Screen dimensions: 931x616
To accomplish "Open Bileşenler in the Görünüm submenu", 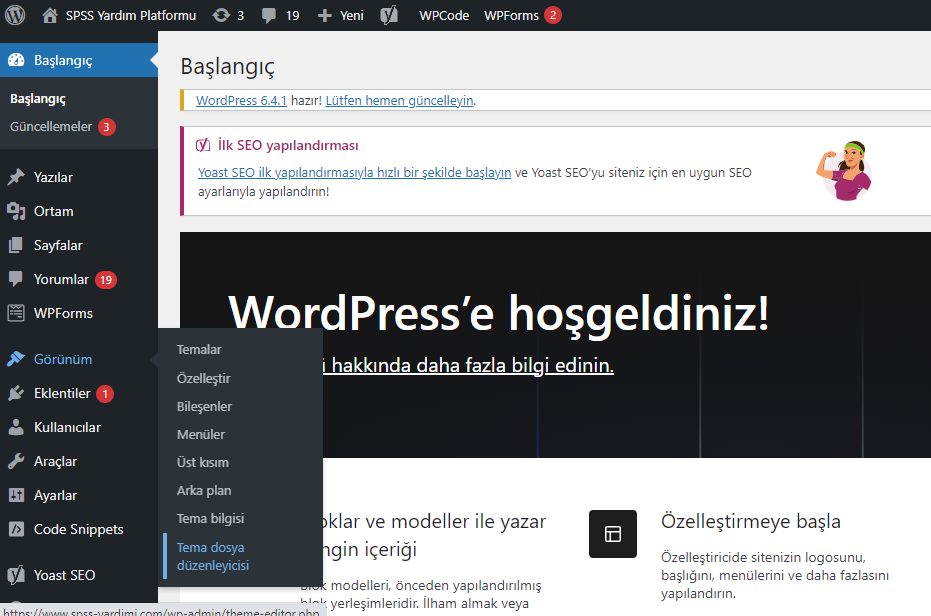I will coord(204,406).
